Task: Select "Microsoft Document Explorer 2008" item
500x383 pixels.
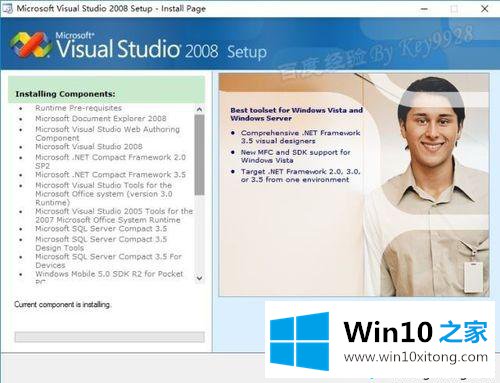Action: [101, 119]
